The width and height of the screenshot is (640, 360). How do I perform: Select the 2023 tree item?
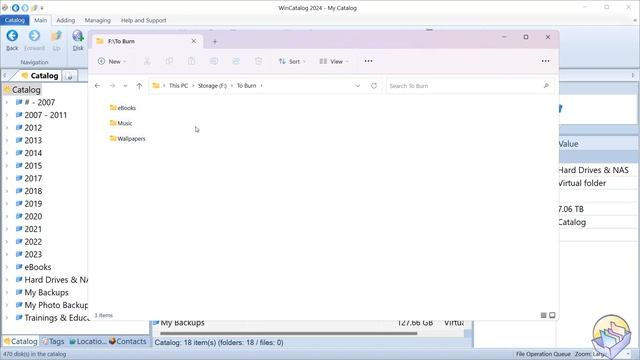[29, 254]
